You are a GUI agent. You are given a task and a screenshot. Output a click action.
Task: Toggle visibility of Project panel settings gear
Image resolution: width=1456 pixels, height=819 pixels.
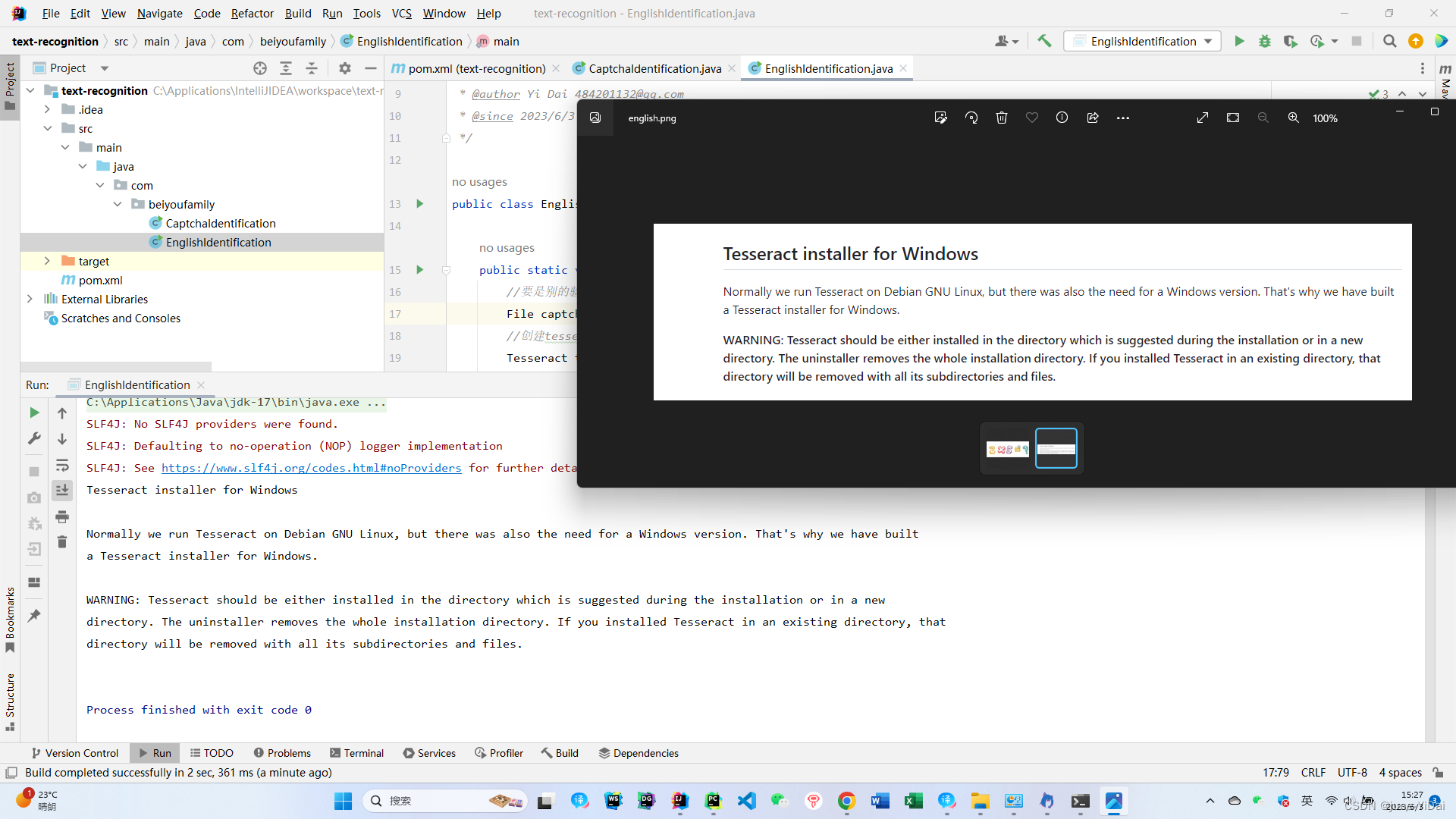pos(345,67)
